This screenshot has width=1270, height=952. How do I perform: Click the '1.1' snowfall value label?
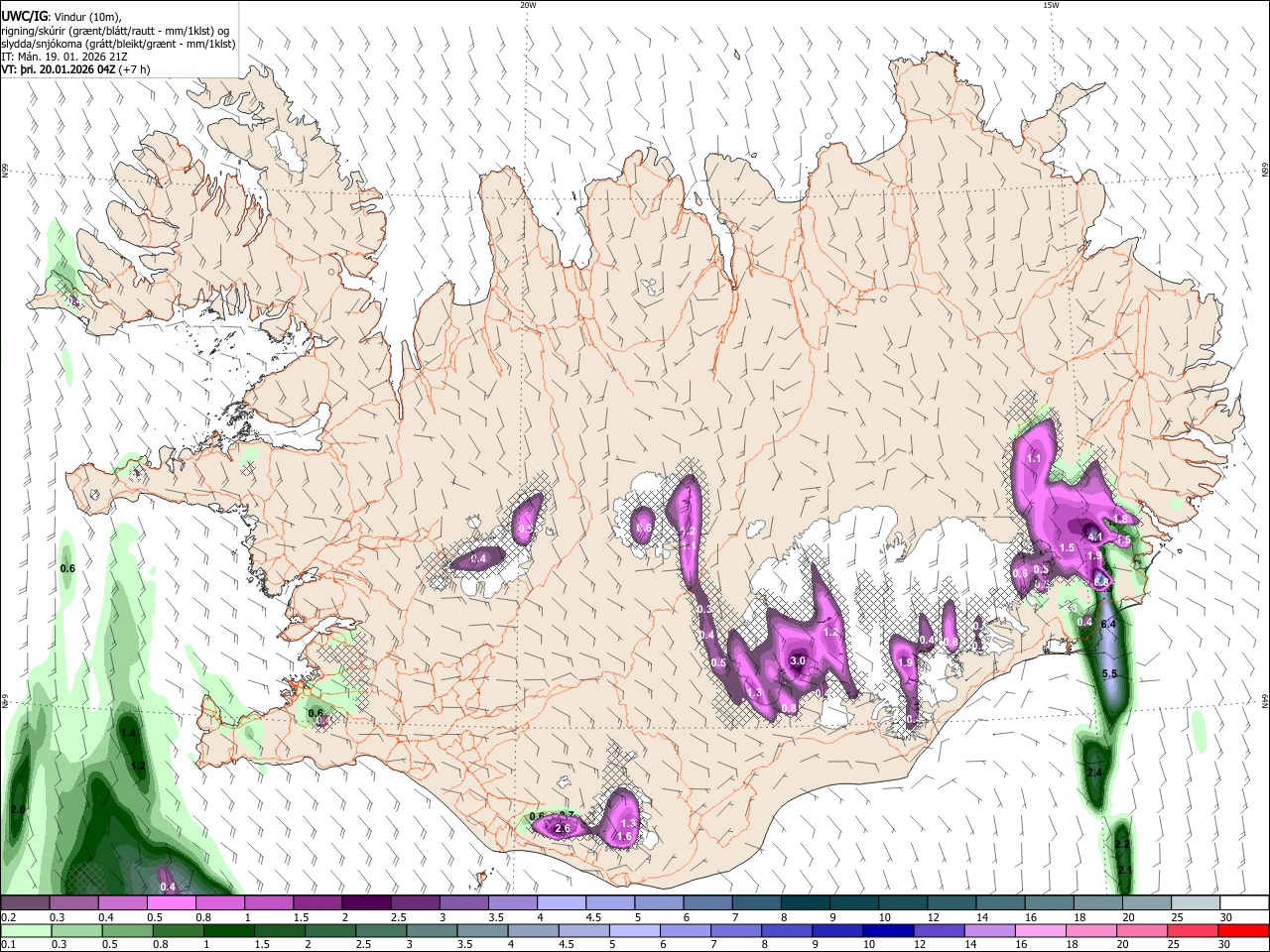point(1034,458)
